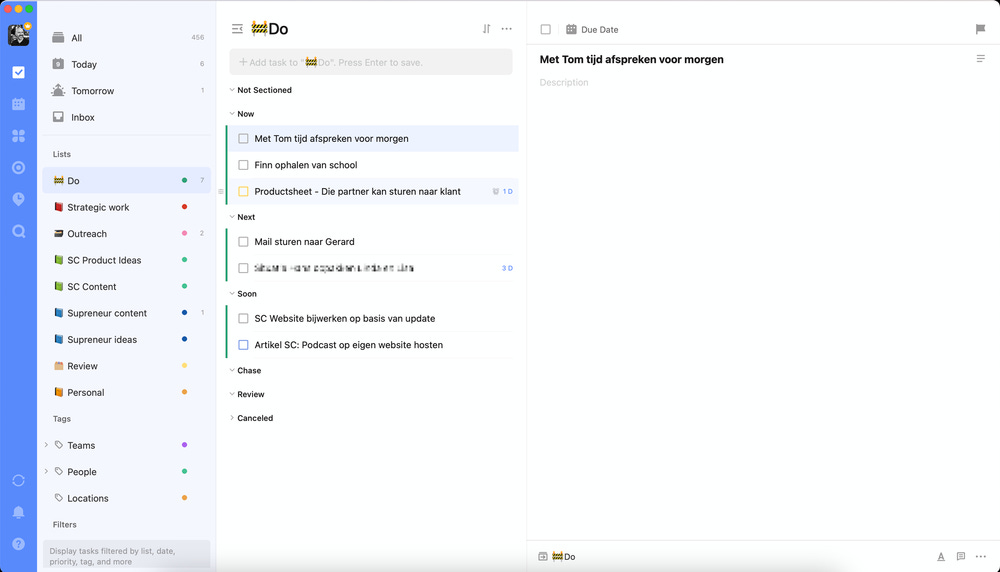The width and height of the screenshot is (1000, 572).
Task: Select the SC Content list
Action: coord(126,286)
